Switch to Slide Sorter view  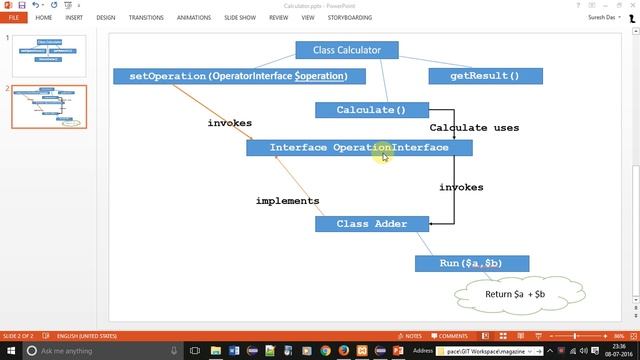tap(503, 336)
